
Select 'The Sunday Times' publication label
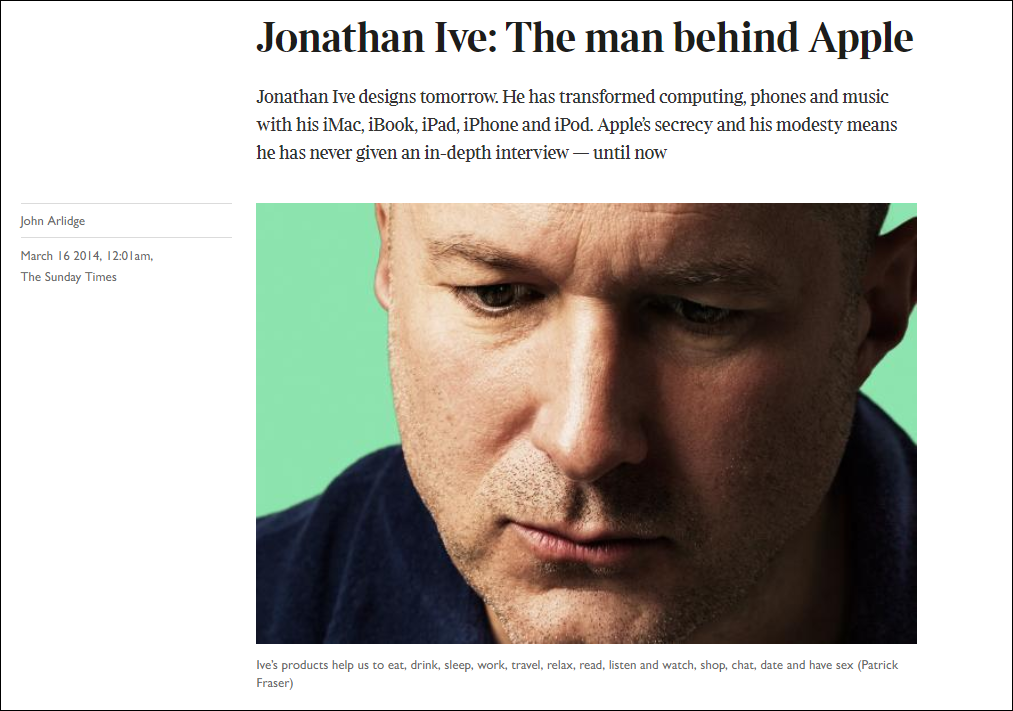tap(68, 277)
